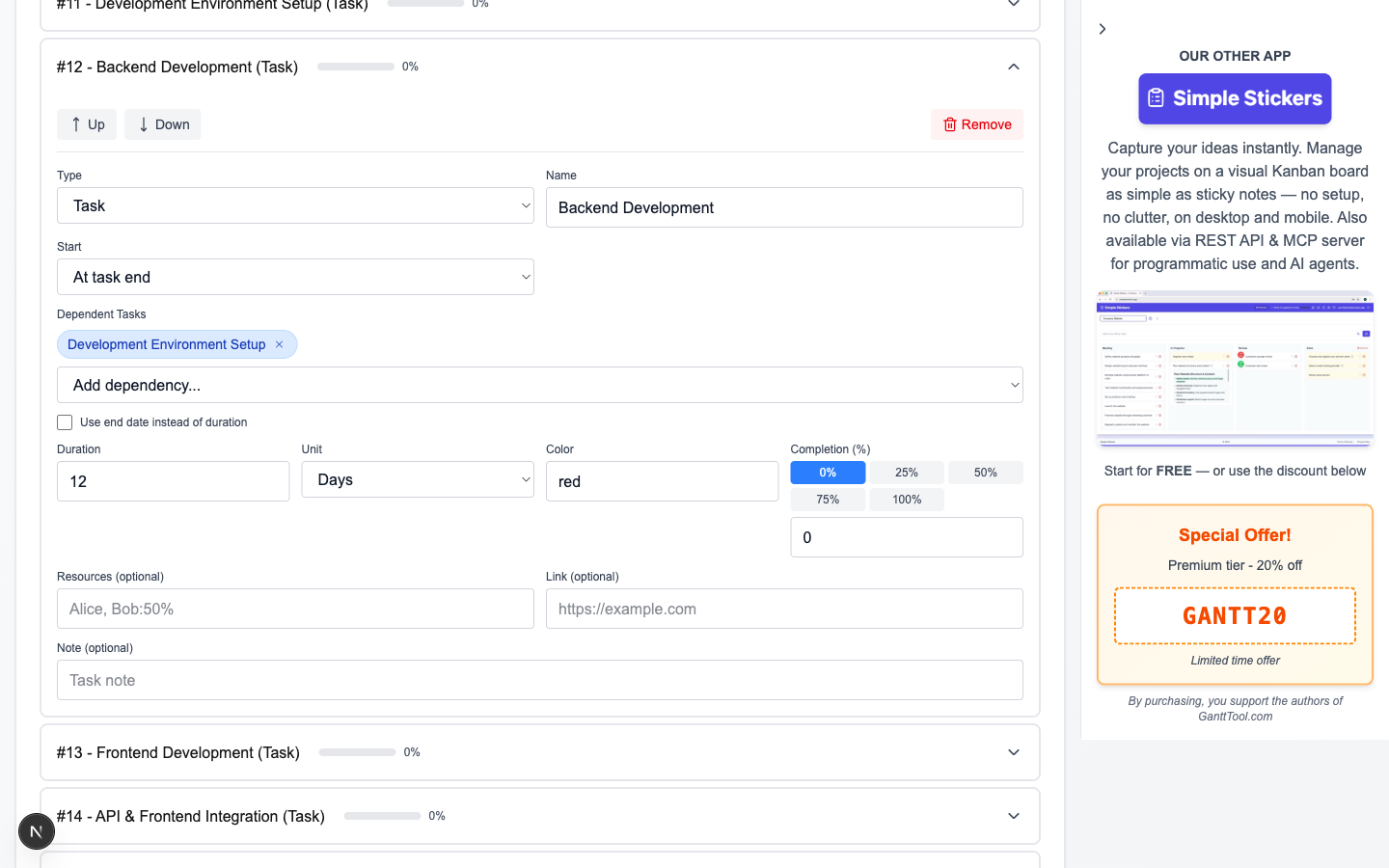Open the Type dropdown showing Task
1389x868 pixels.
click(x=295, y=205)
